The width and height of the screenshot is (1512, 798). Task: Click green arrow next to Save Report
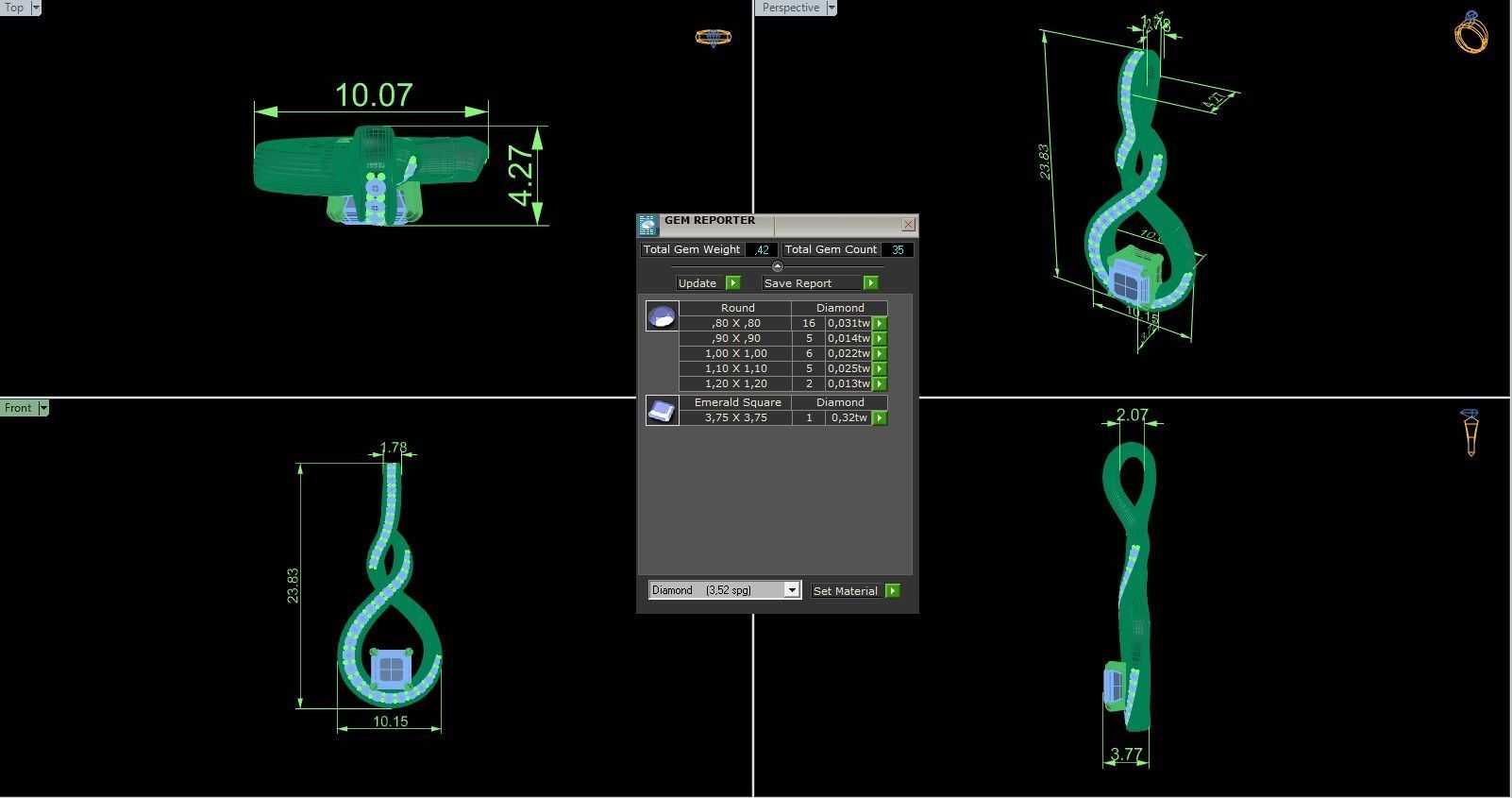pos(871,283)
